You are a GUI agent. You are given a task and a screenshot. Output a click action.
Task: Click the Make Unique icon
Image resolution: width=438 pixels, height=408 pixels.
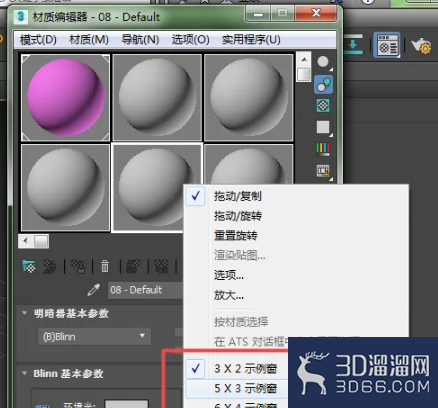pyautogui.click(x=162, y=266)
